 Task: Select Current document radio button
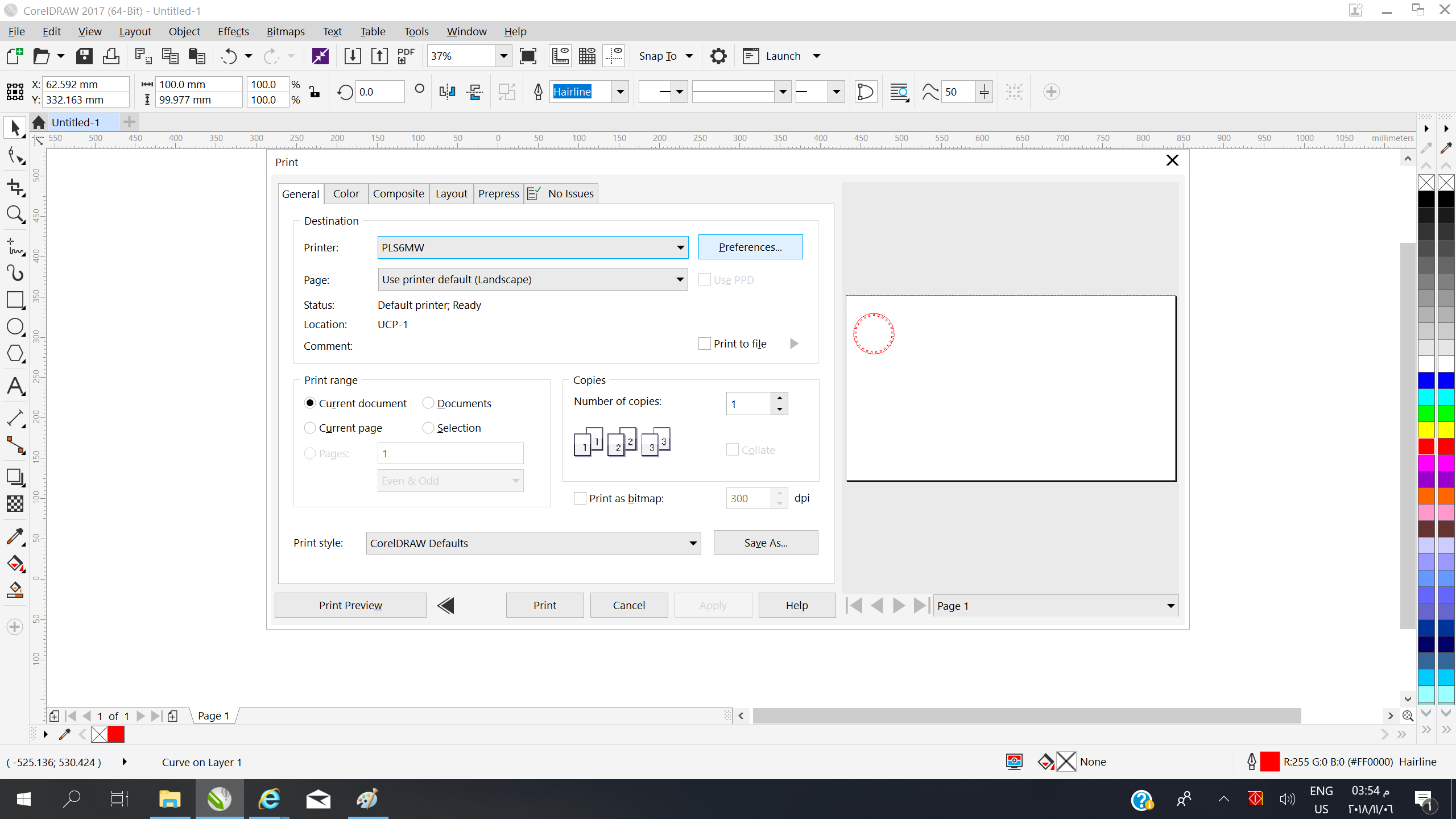coord(310,403)
